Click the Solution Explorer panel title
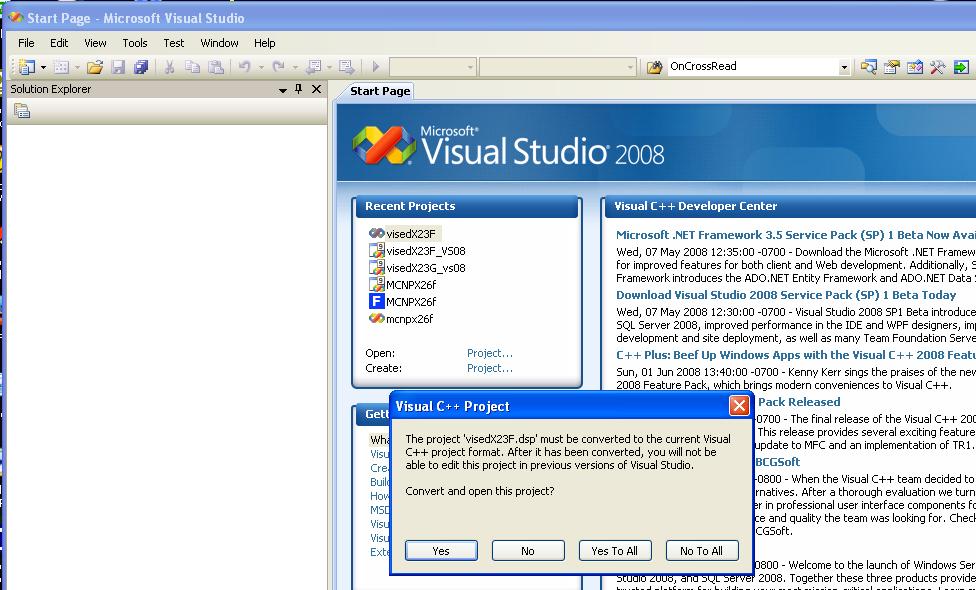This screenshot has width=976, height=590. [50, 89]
